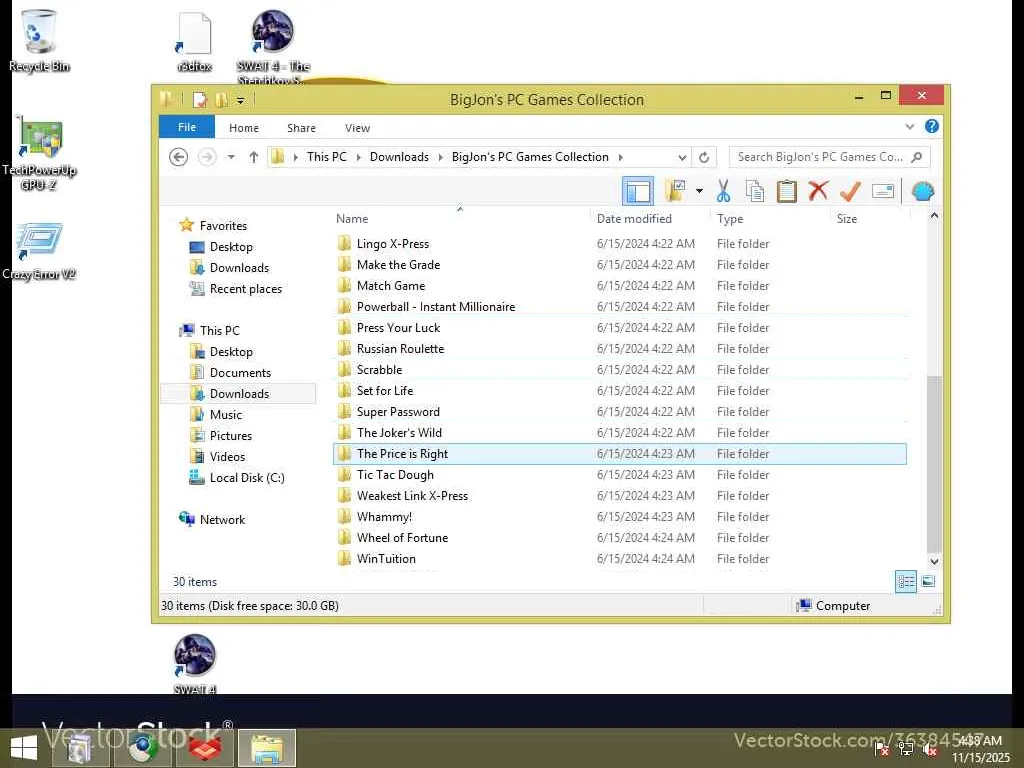Select Pictures under This PC
The height and width of the screenshot is (768, 1024).
click(x=231, y=436)
